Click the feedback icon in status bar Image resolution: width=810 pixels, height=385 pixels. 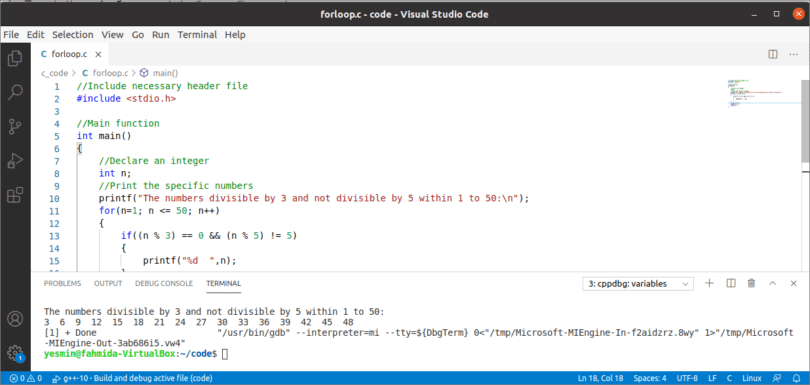(776, 378)
